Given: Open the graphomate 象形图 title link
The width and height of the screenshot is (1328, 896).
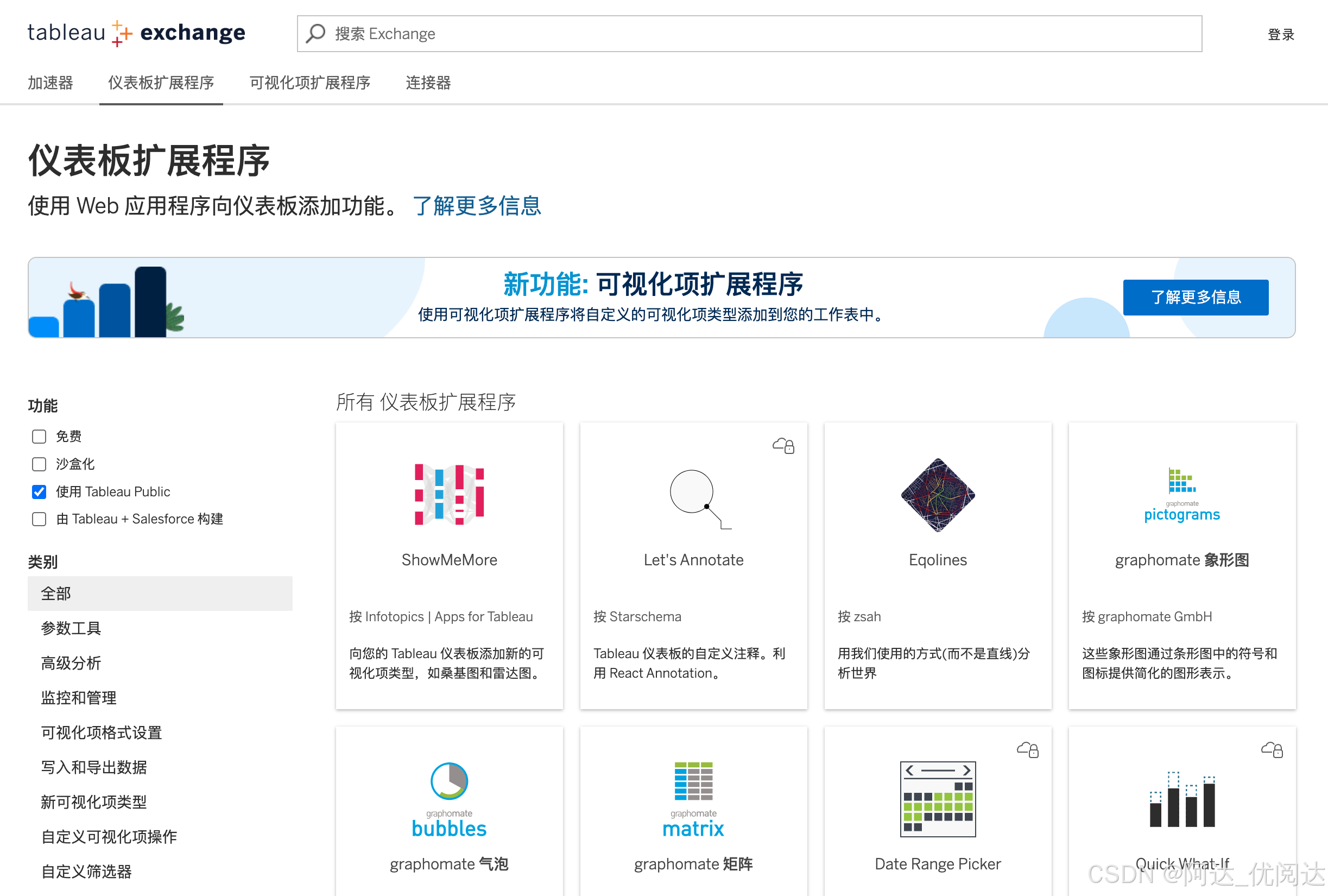Looking at the screenshot, I should coord(1182,560).
